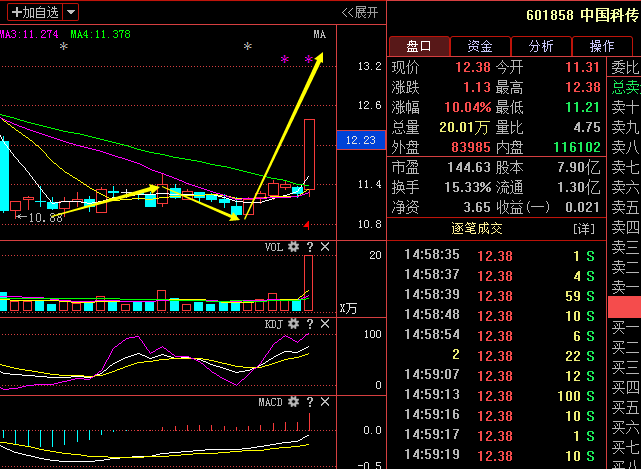
Task: Open the 分析 tab
Action: [541, 46]
